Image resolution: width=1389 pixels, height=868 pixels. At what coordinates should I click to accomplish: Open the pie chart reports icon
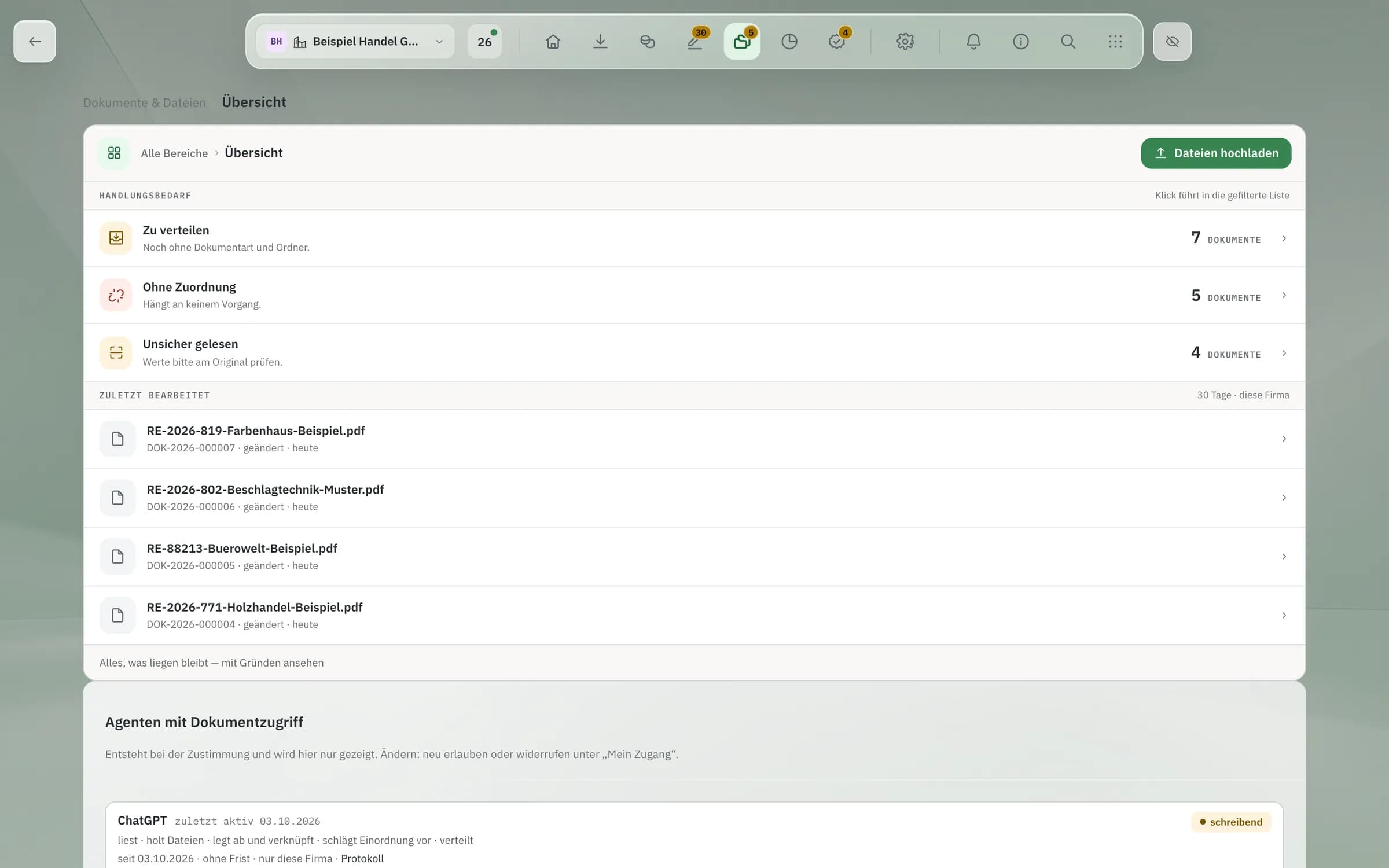[x=789, y=42]
